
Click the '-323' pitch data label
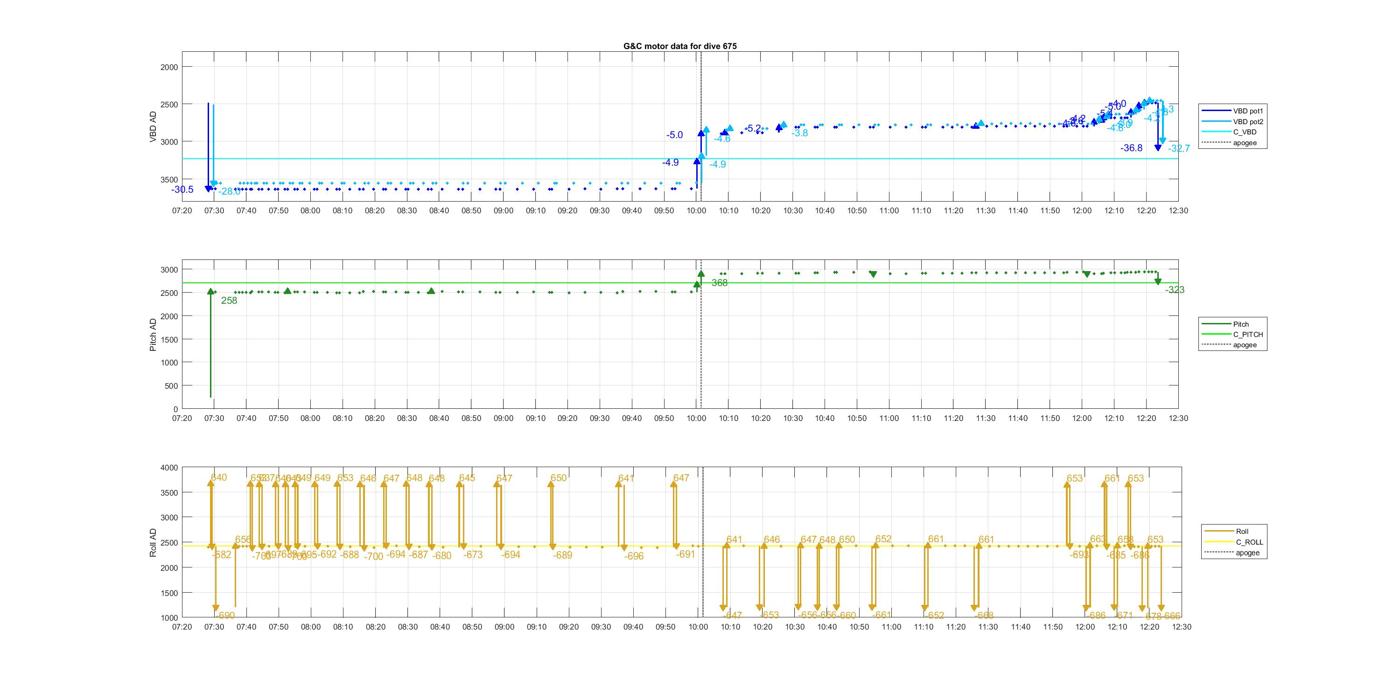(x=1174, y=290)
